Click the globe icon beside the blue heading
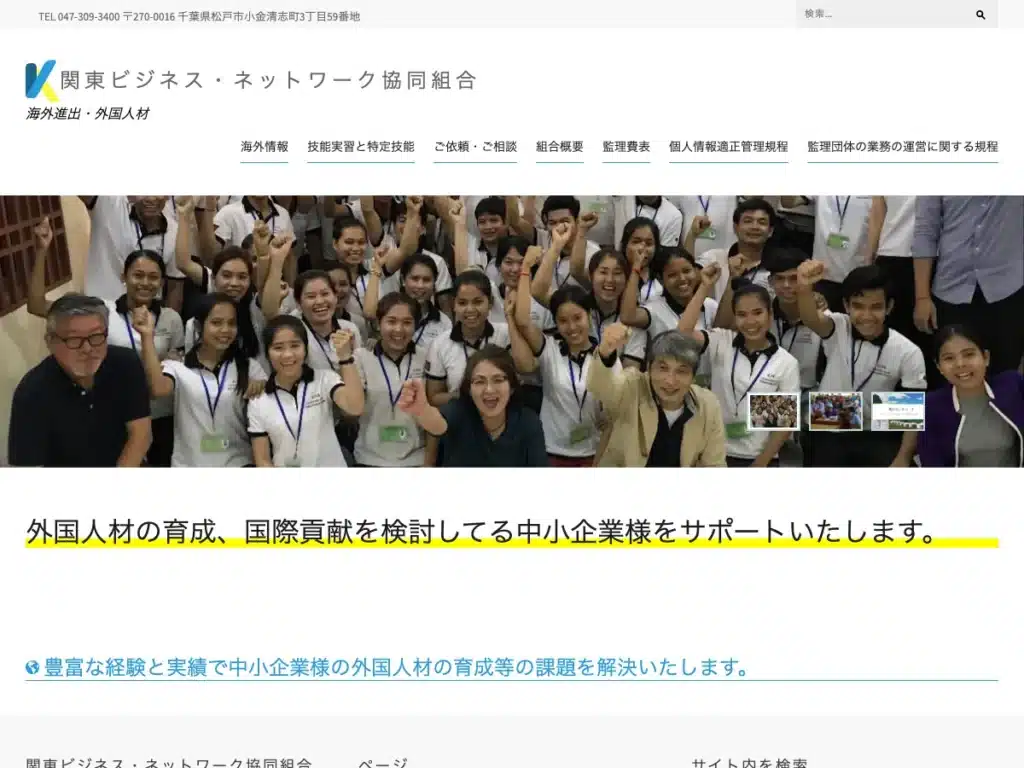This screenshot has width=1024, height=768. click(x=32, y=667)
